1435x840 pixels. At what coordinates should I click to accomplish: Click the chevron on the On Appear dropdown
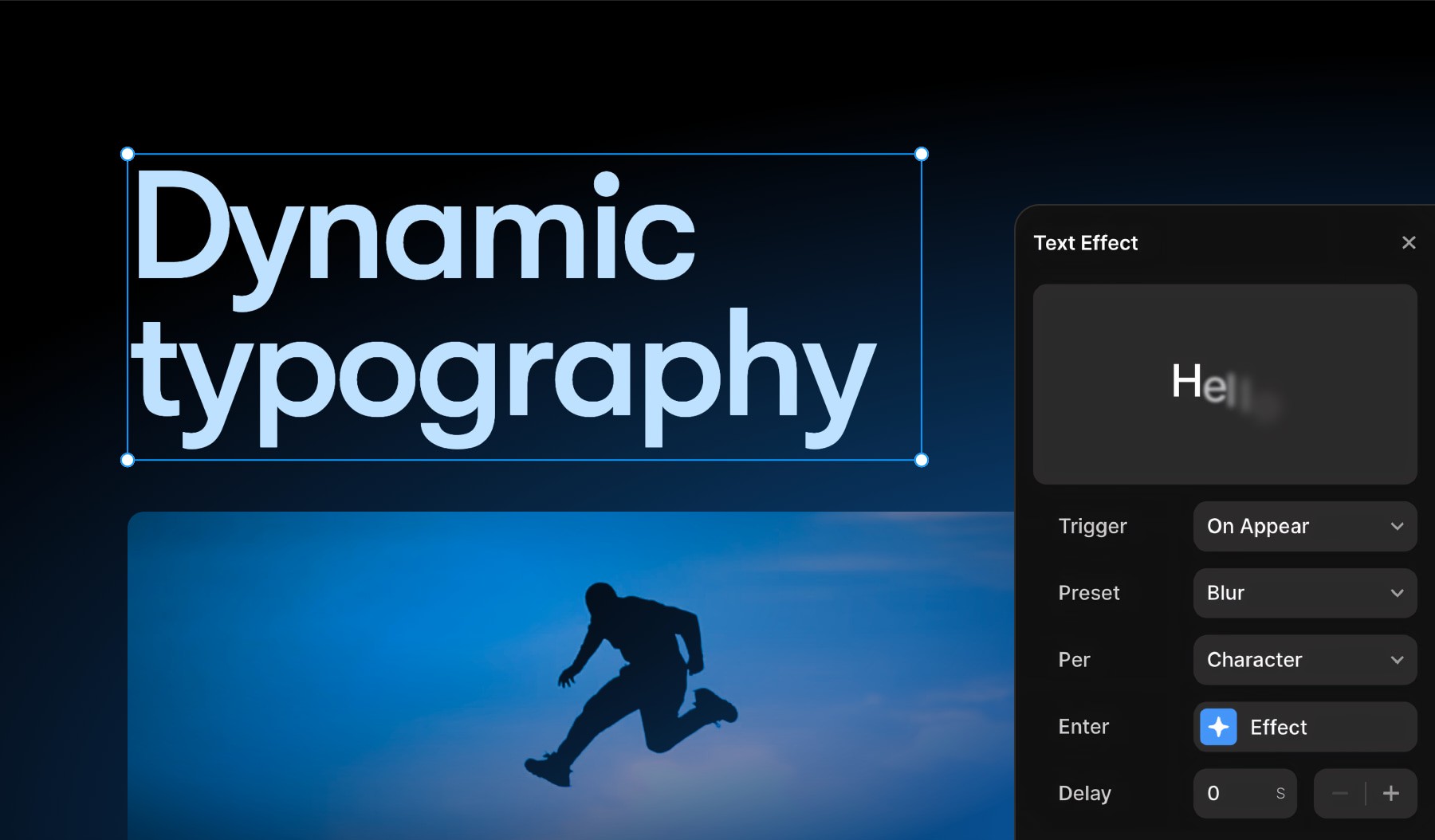pos(1397,527)
